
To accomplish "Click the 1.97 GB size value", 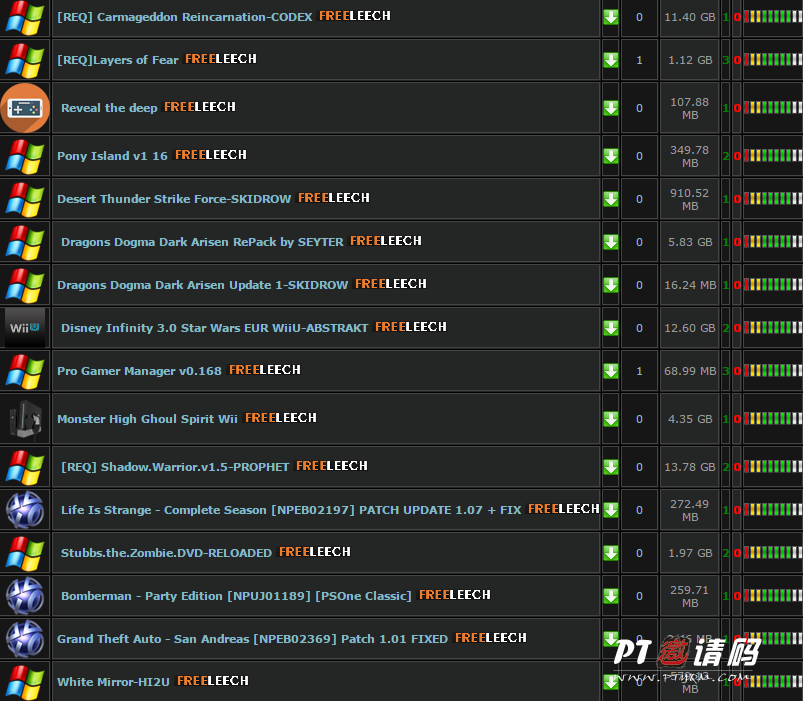I will 690,553.
